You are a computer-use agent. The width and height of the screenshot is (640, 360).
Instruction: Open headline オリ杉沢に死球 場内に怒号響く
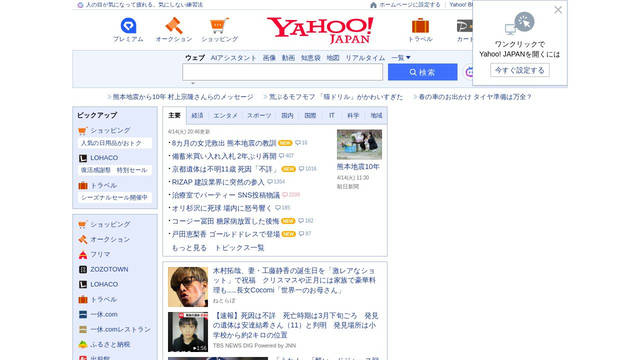click(x=221, y=208)
